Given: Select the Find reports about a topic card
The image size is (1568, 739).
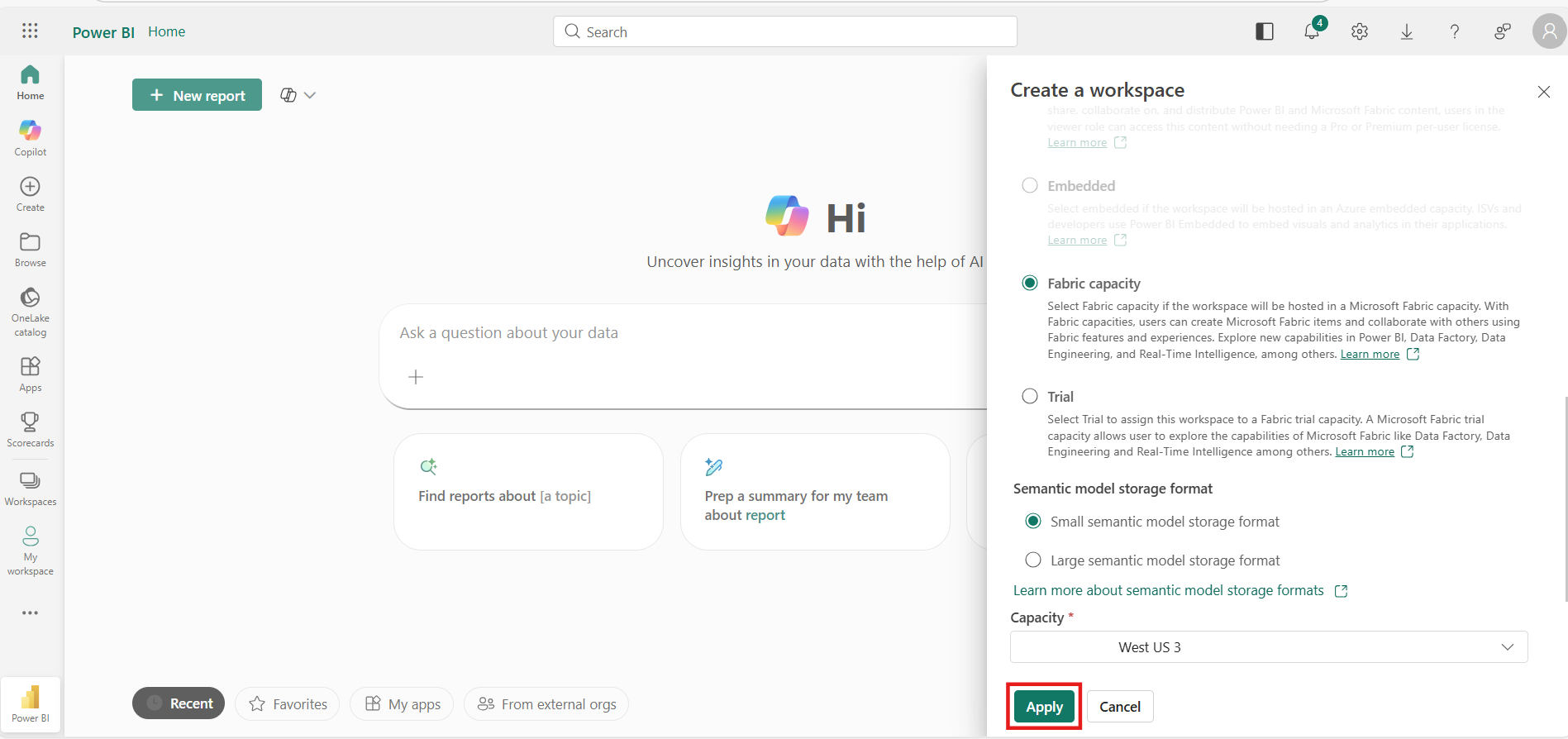Looking at the screenshot, I should 528,492.
